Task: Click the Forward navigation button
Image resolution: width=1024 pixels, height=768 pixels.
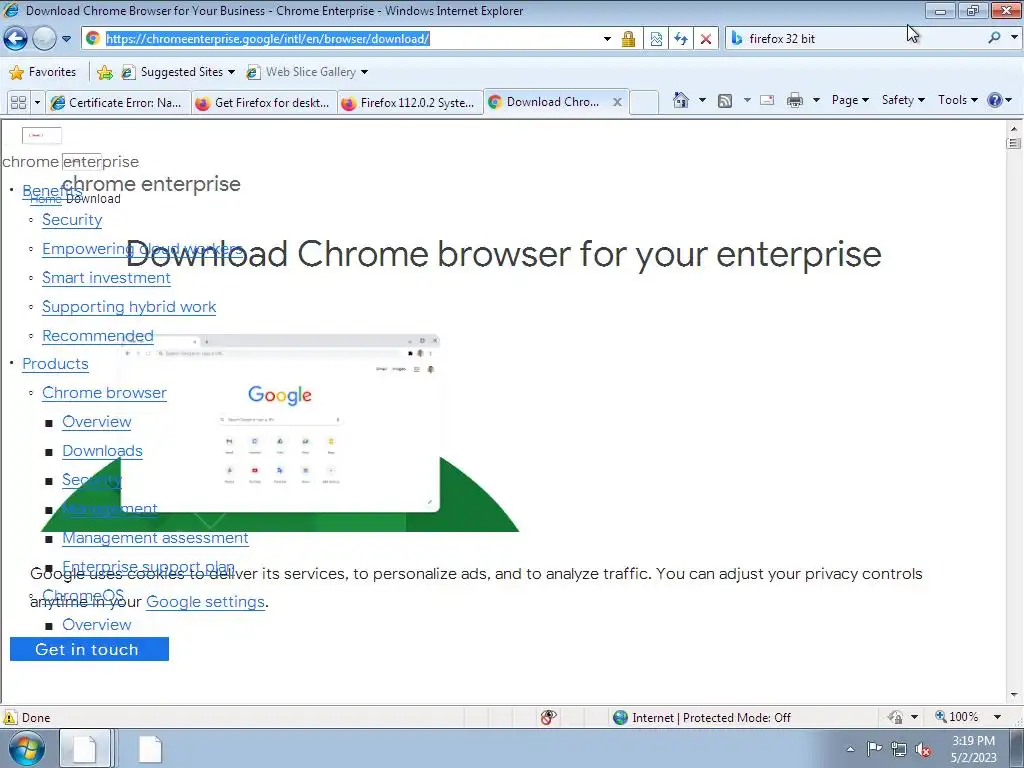Action: tap(44, 39)
